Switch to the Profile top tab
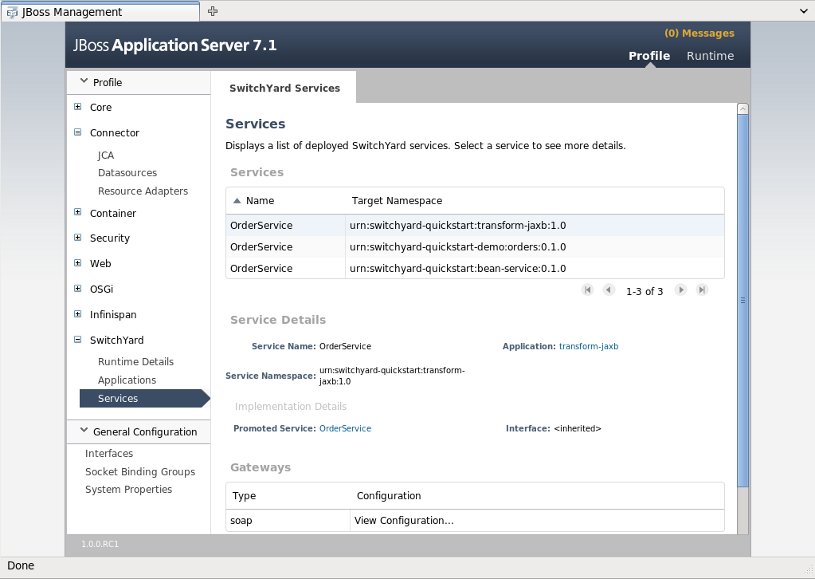The width and height of the screenshot is (815, 579). [649, 56]
